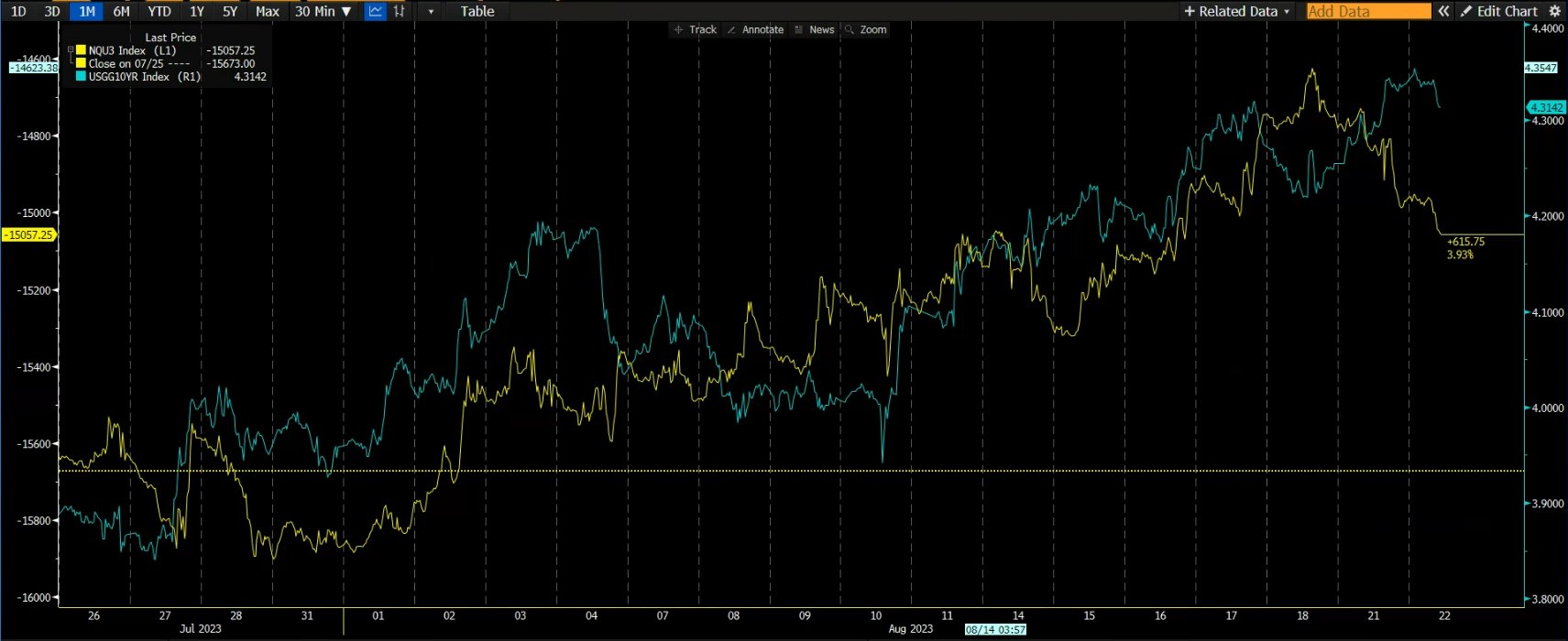Click the -14623.38 left axis marker
The height and width of the screenshot is (641, 1568).
[x=33, y=68]
